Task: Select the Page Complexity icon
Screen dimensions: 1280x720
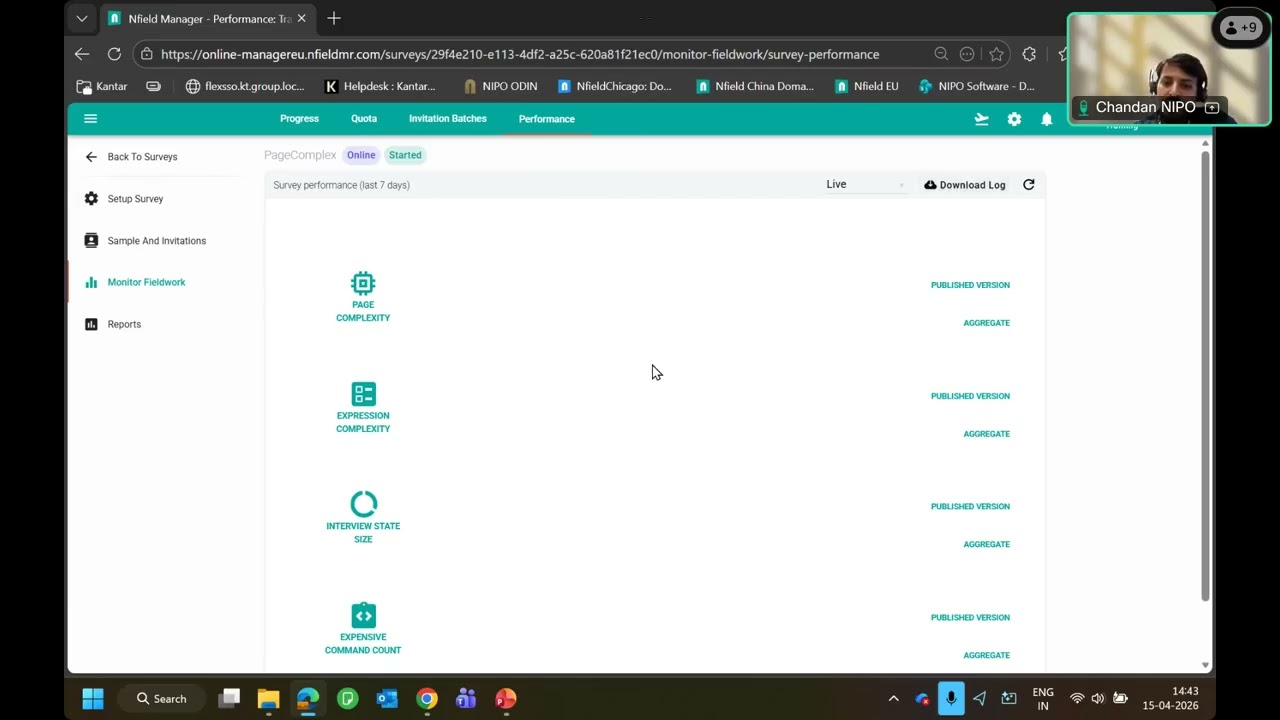Action: tap(363, 283)
